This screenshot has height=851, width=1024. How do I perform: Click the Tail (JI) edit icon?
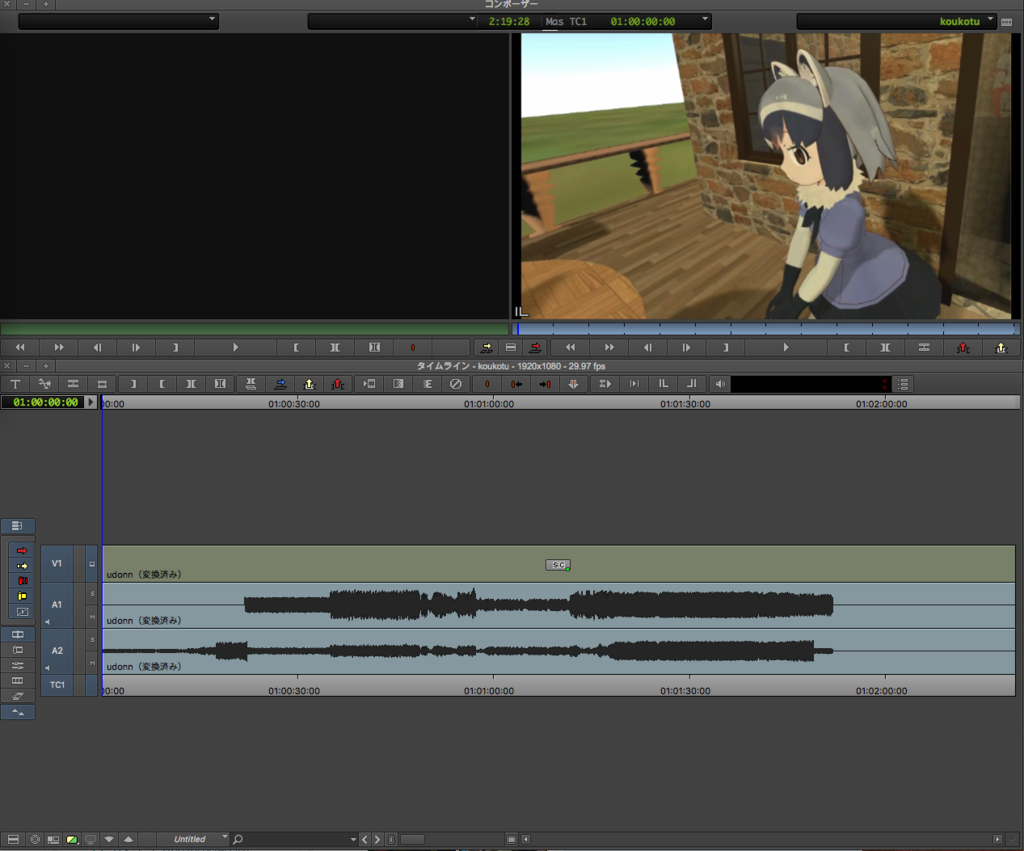pos(692,384)
